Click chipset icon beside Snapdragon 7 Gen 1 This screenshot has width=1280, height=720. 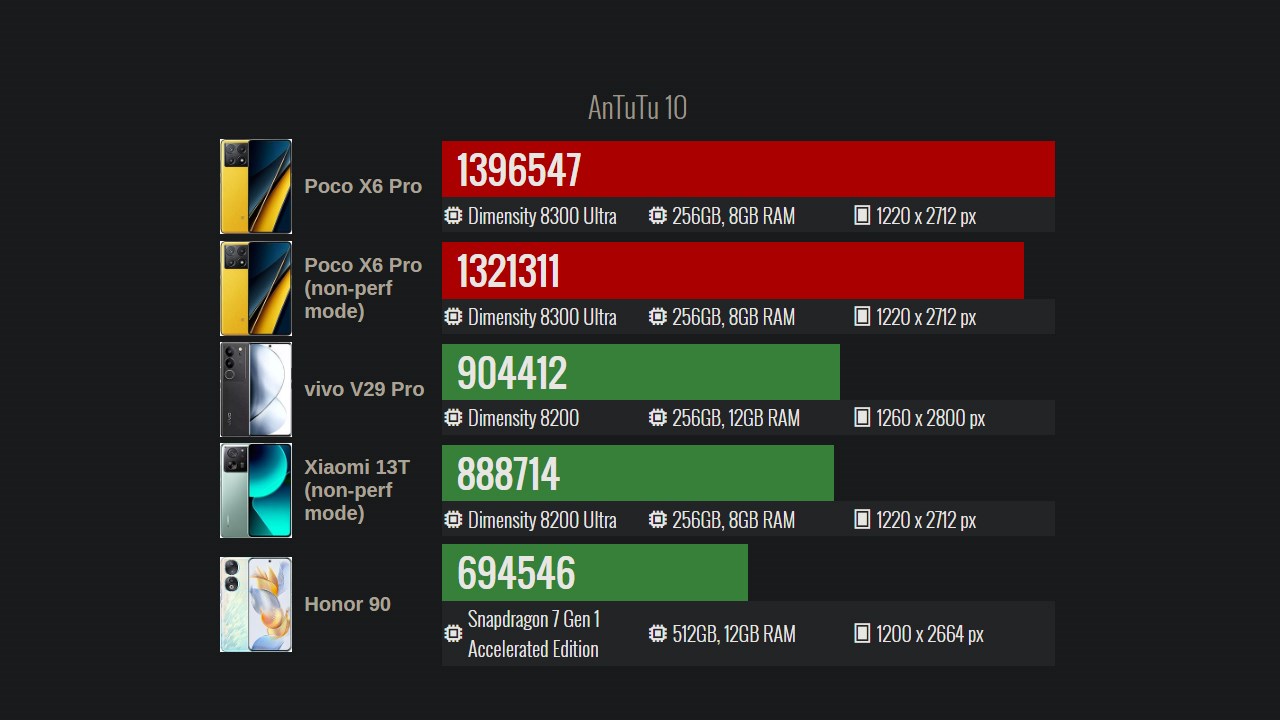tap(453, 633)
